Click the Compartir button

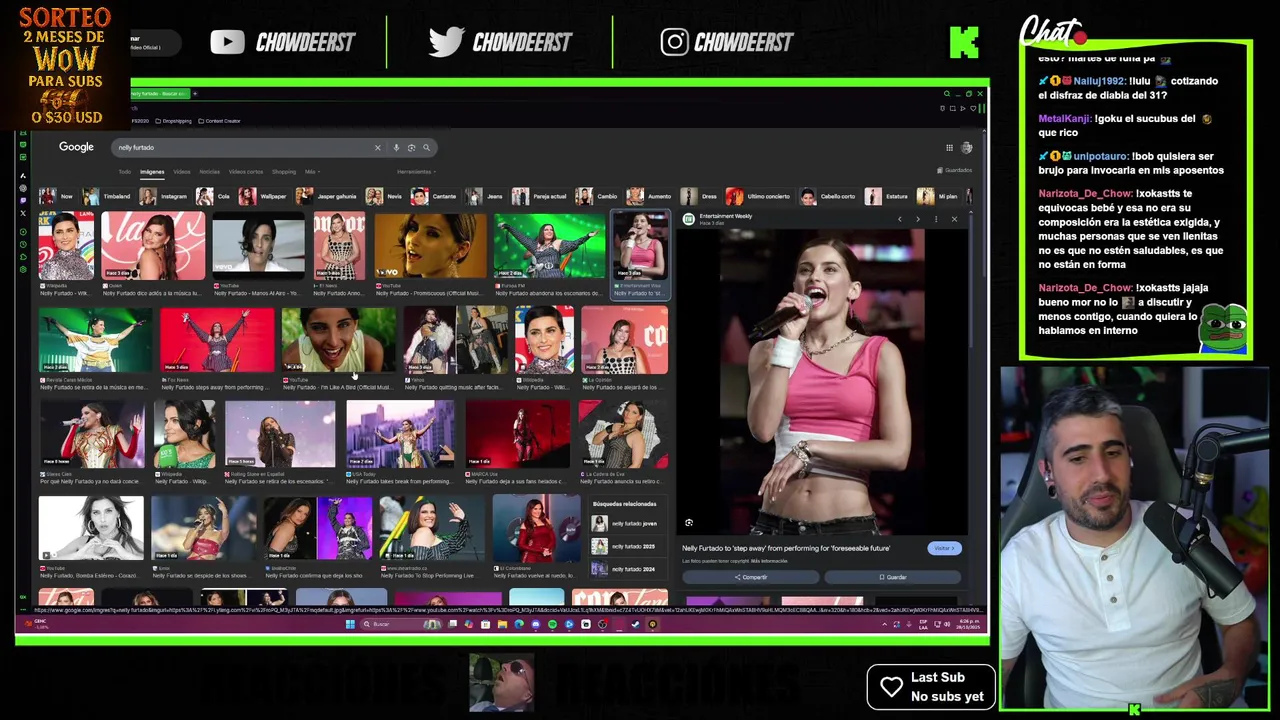pyautogui.click(x=751, y=577)
